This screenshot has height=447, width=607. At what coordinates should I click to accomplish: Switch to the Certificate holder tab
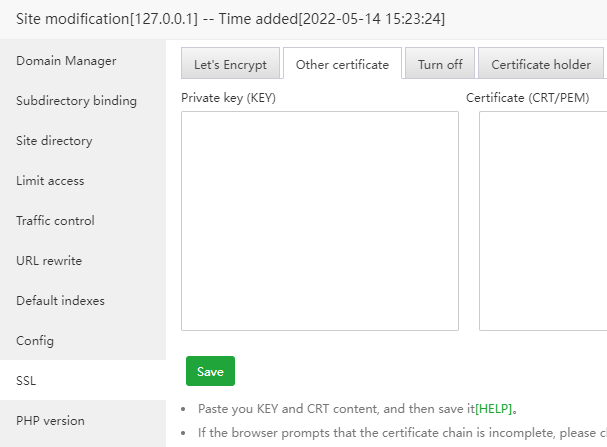click(540, 65)
